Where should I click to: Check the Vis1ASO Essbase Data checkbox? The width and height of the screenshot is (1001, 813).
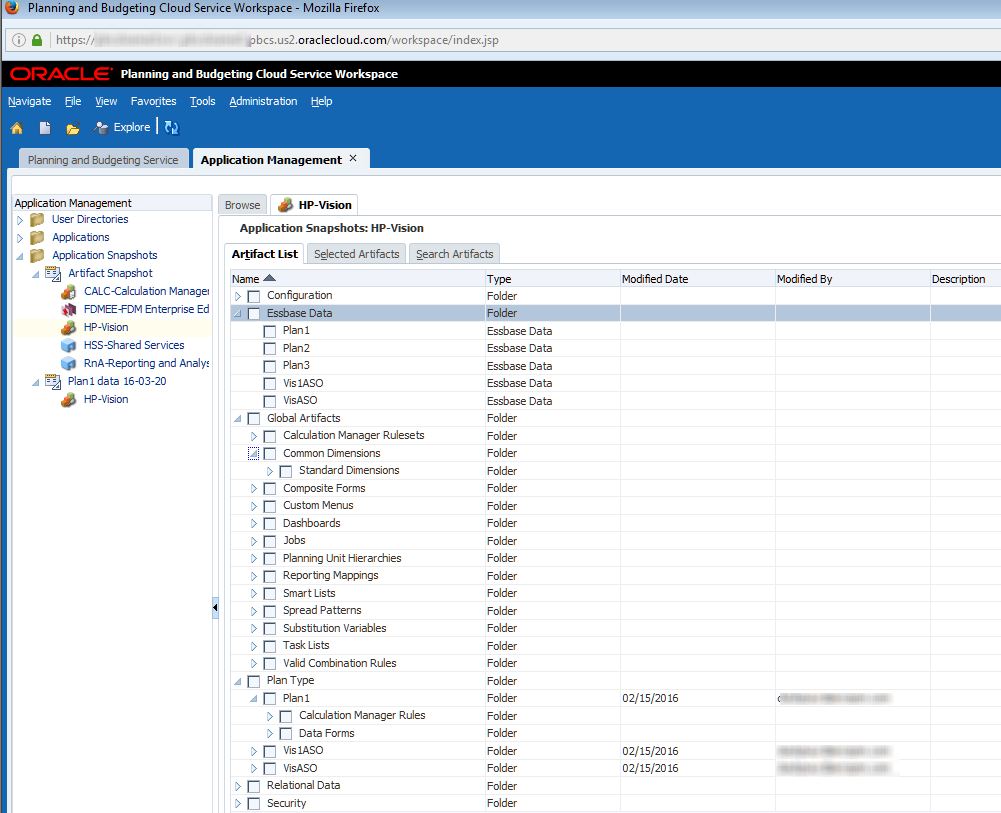[270, 384]
